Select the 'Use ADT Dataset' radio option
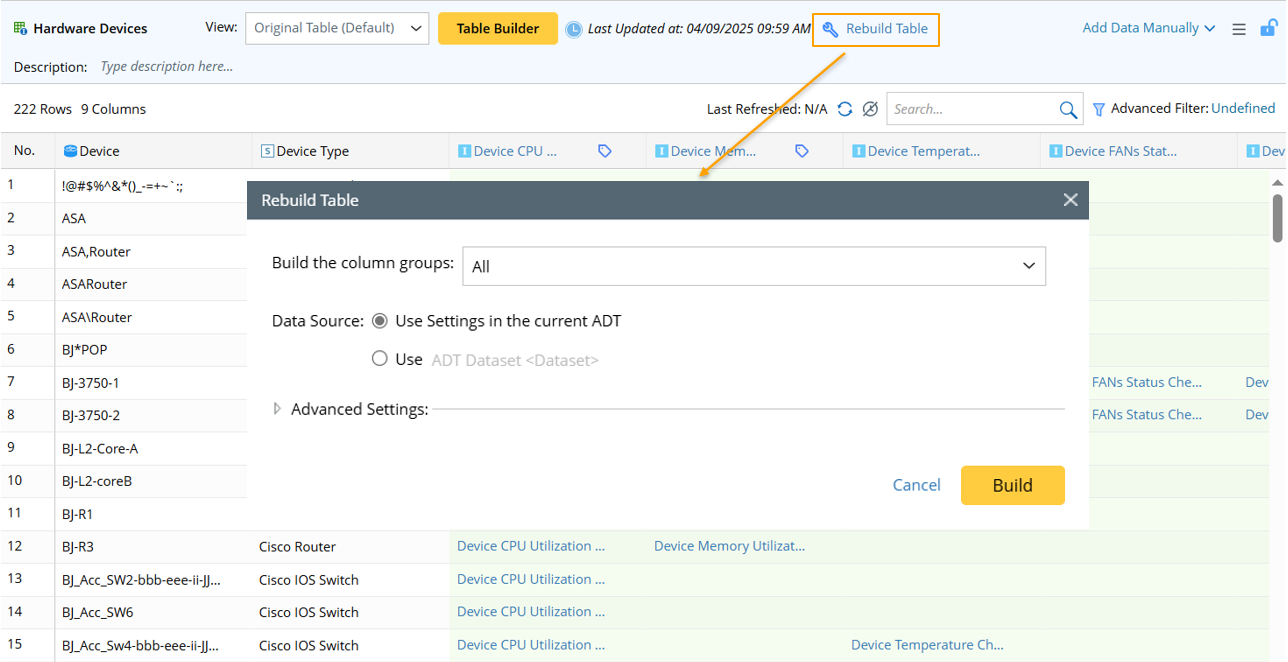Viewport: 1288px width, 662px height. click(380, 359)
